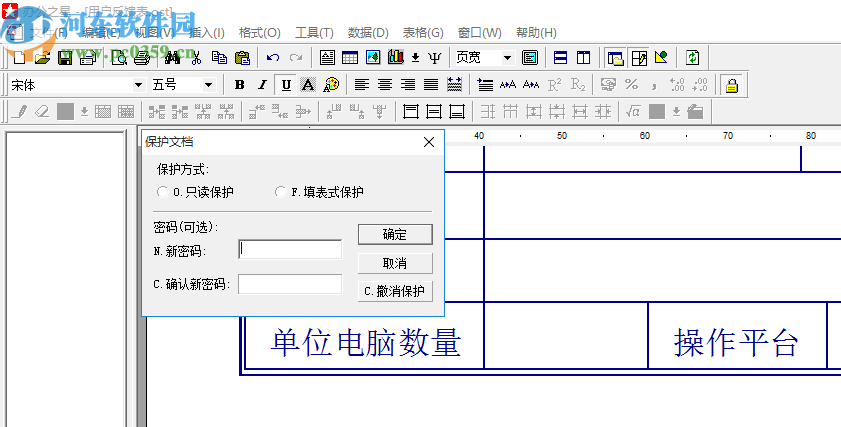Toggle bold formatting
Image resolution: width=841 pixels, height=427 pixels.
click(x=240, y=85)
